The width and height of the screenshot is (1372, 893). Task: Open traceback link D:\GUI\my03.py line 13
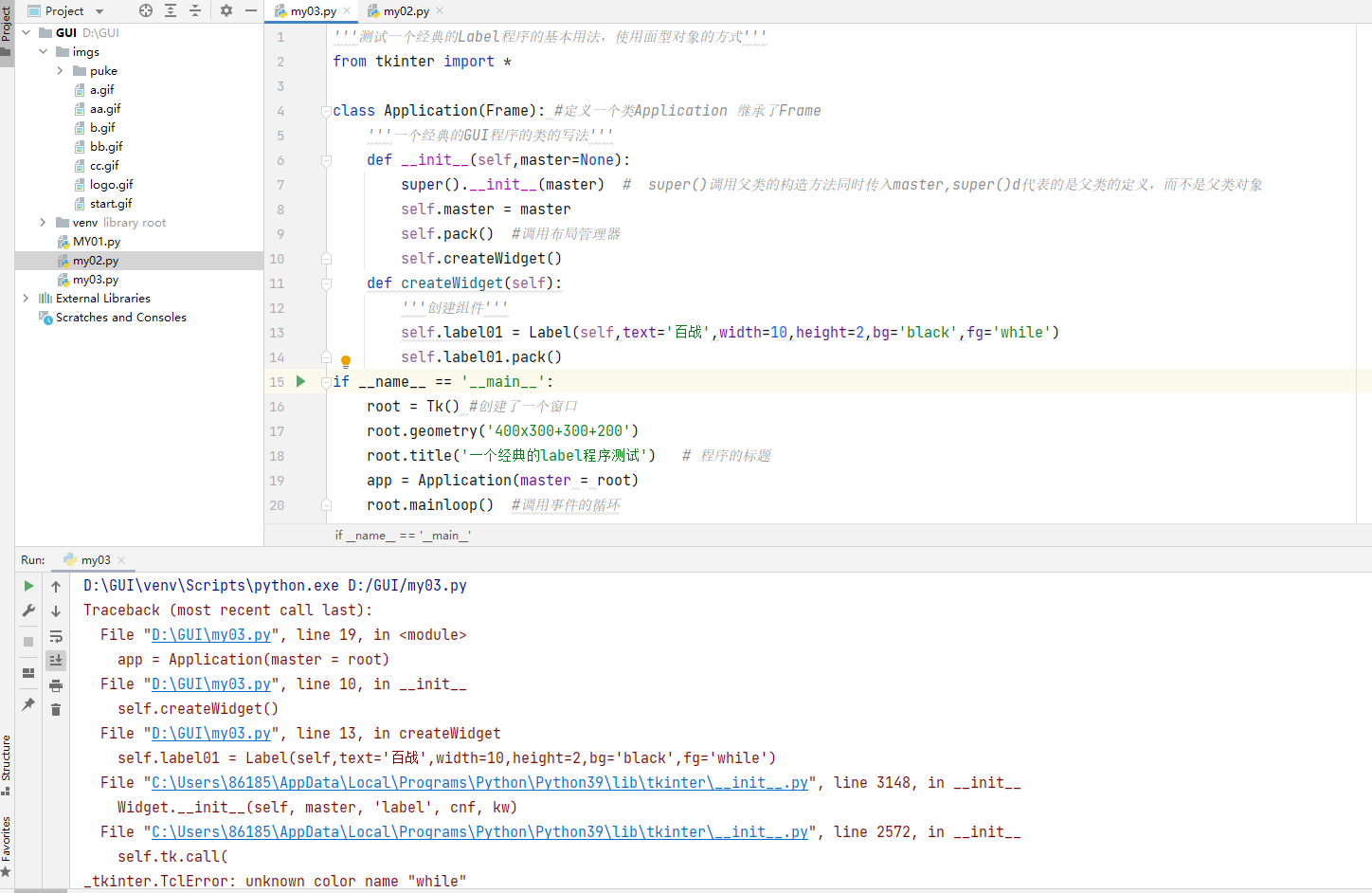[211, 734]
